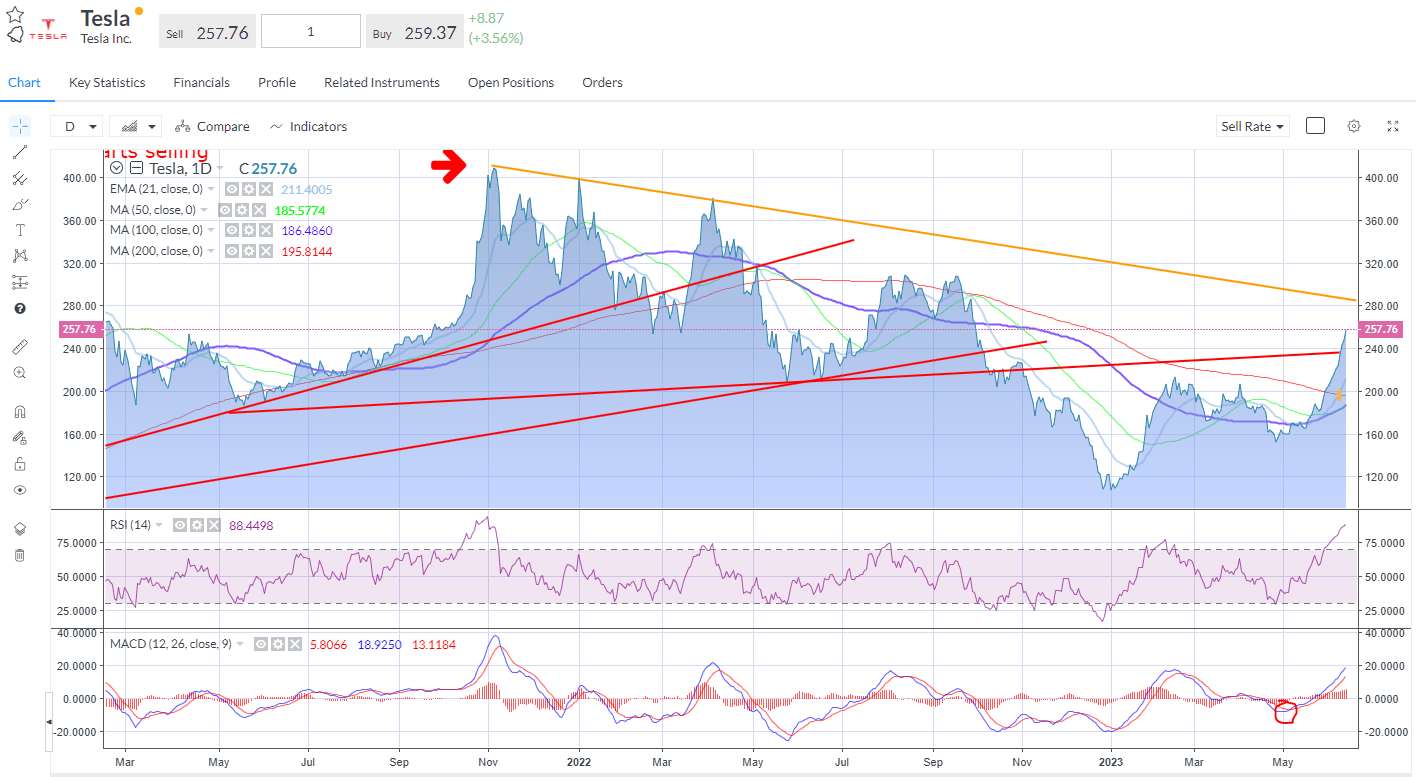The image size is (1417, 777).
Task: Switch to the Key Statistics tab
Action: (107, 83)
